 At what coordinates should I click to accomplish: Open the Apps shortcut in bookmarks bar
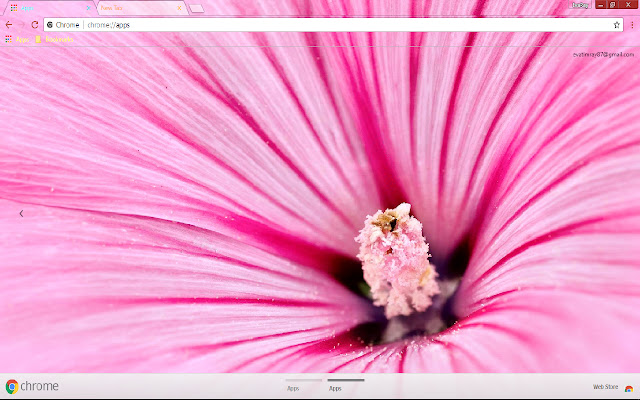[17, 39]
